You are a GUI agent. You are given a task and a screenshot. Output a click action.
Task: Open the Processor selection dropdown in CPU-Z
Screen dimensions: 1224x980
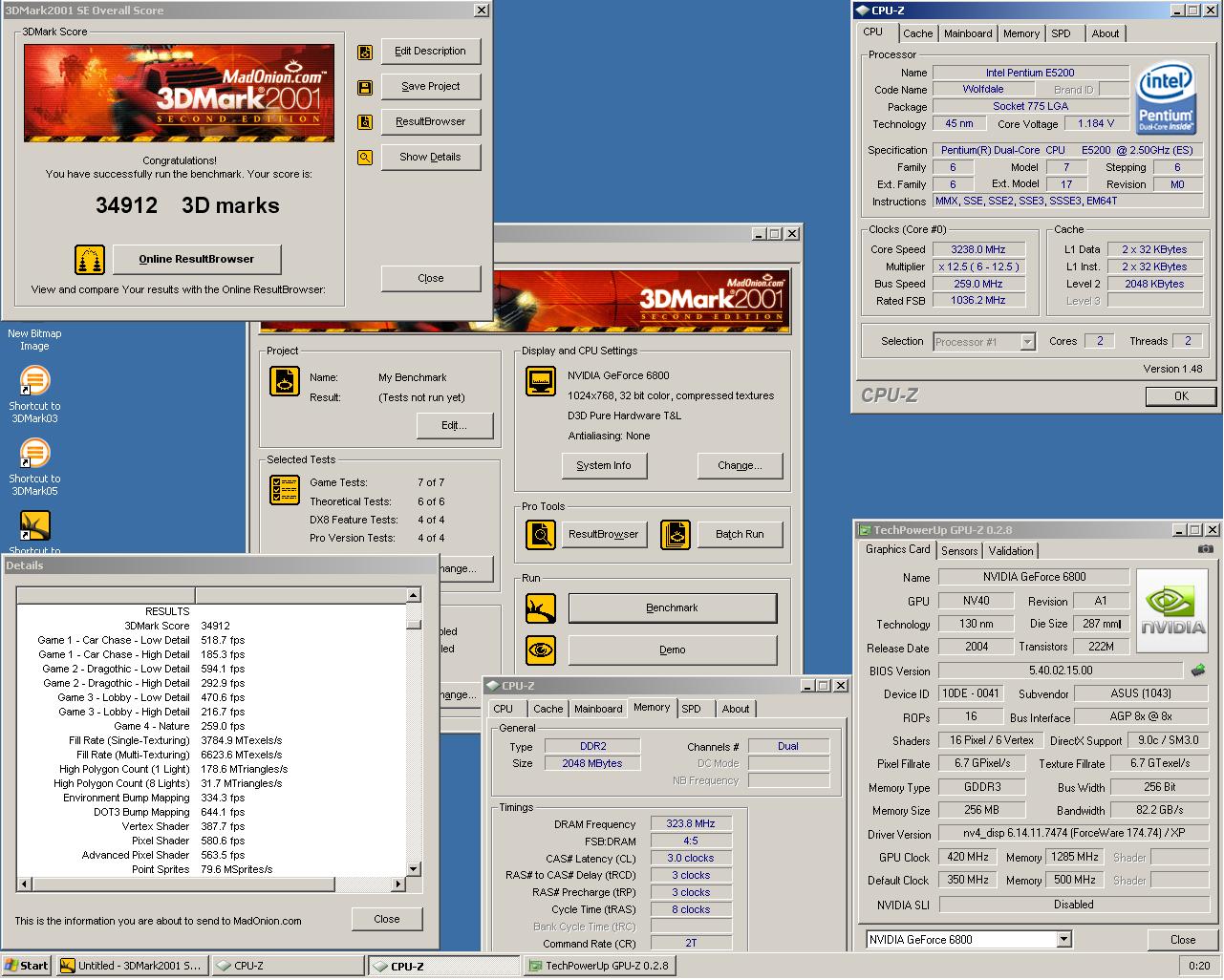click(x=1028, y=342)
